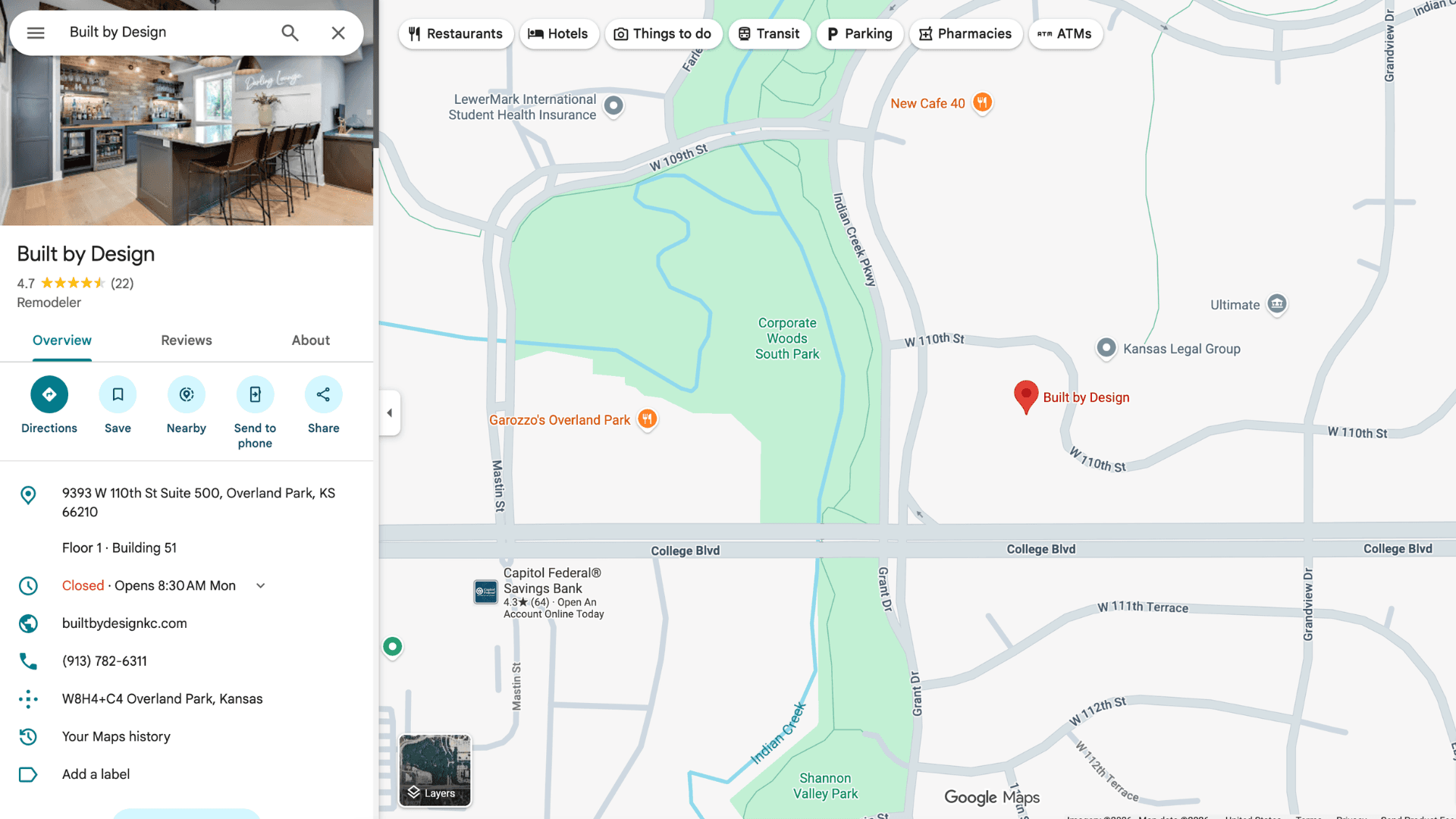The width and height of the screenshot is (1456, 819).
Task: Click Capitol Federal Savings Bank marker
Action: (485, 591)
